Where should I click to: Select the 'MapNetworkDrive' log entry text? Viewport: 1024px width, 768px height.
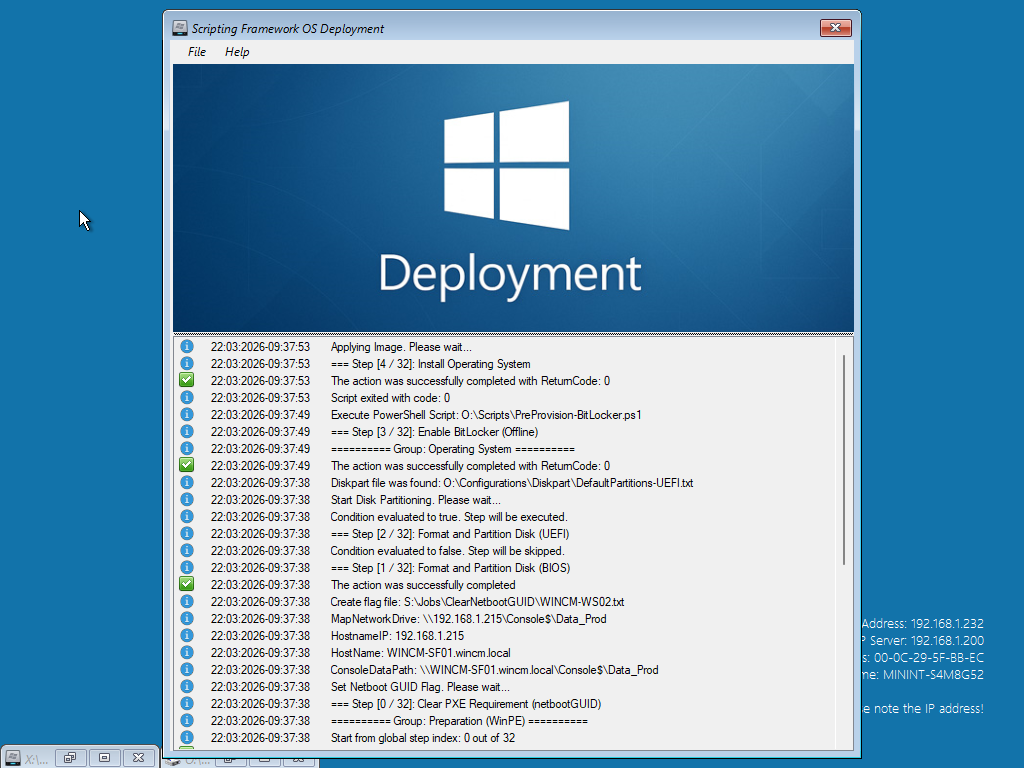(x=468, y=619)
